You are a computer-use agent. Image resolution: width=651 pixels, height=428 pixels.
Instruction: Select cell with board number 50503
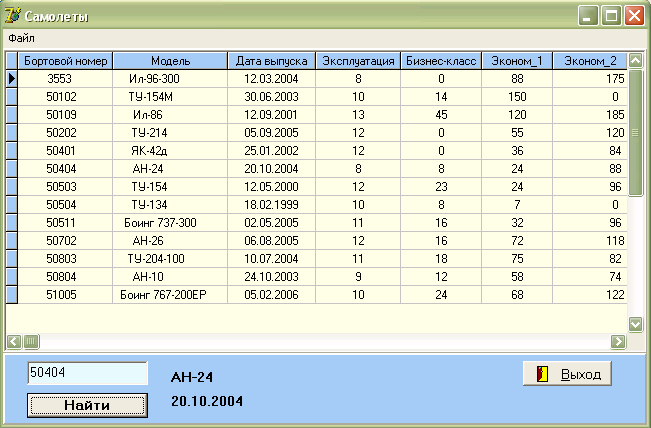pos(65,187)
